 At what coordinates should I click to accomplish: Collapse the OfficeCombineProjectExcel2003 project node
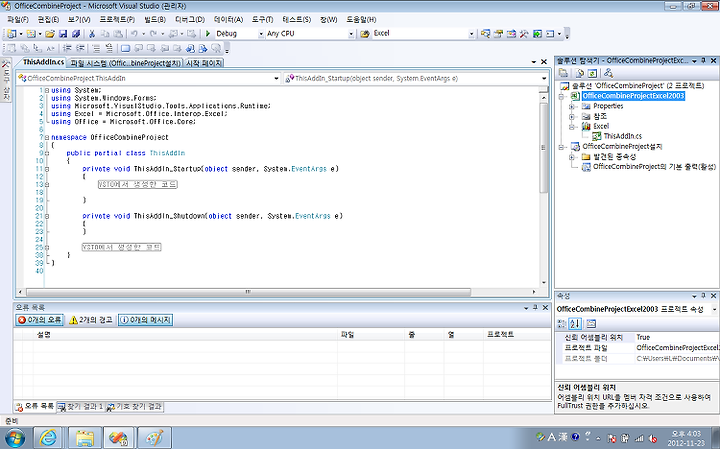[561, 96]
